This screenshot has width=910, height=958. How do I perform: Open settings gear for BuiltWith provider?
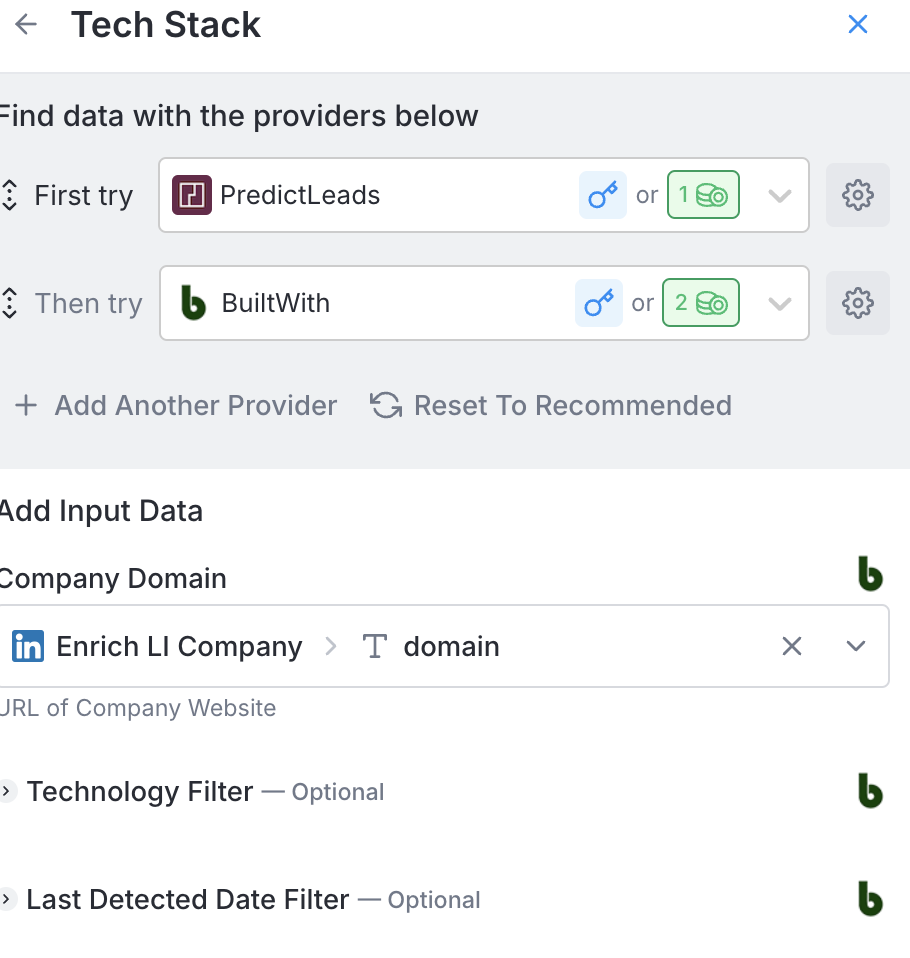pos(857,303)
